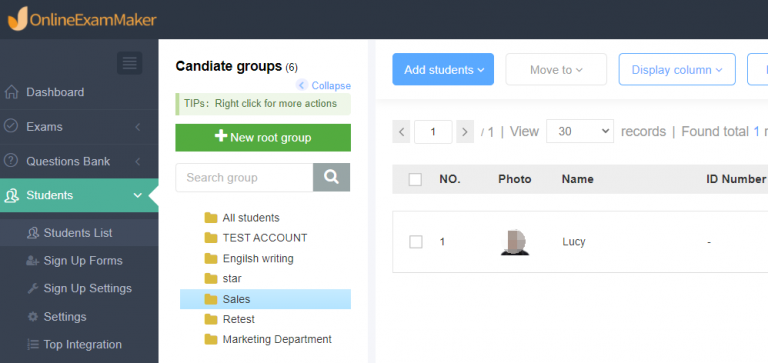Viewport: 768px width, 363px height.
Task: Open the Display column dropdown
Action: pos(677,69)
